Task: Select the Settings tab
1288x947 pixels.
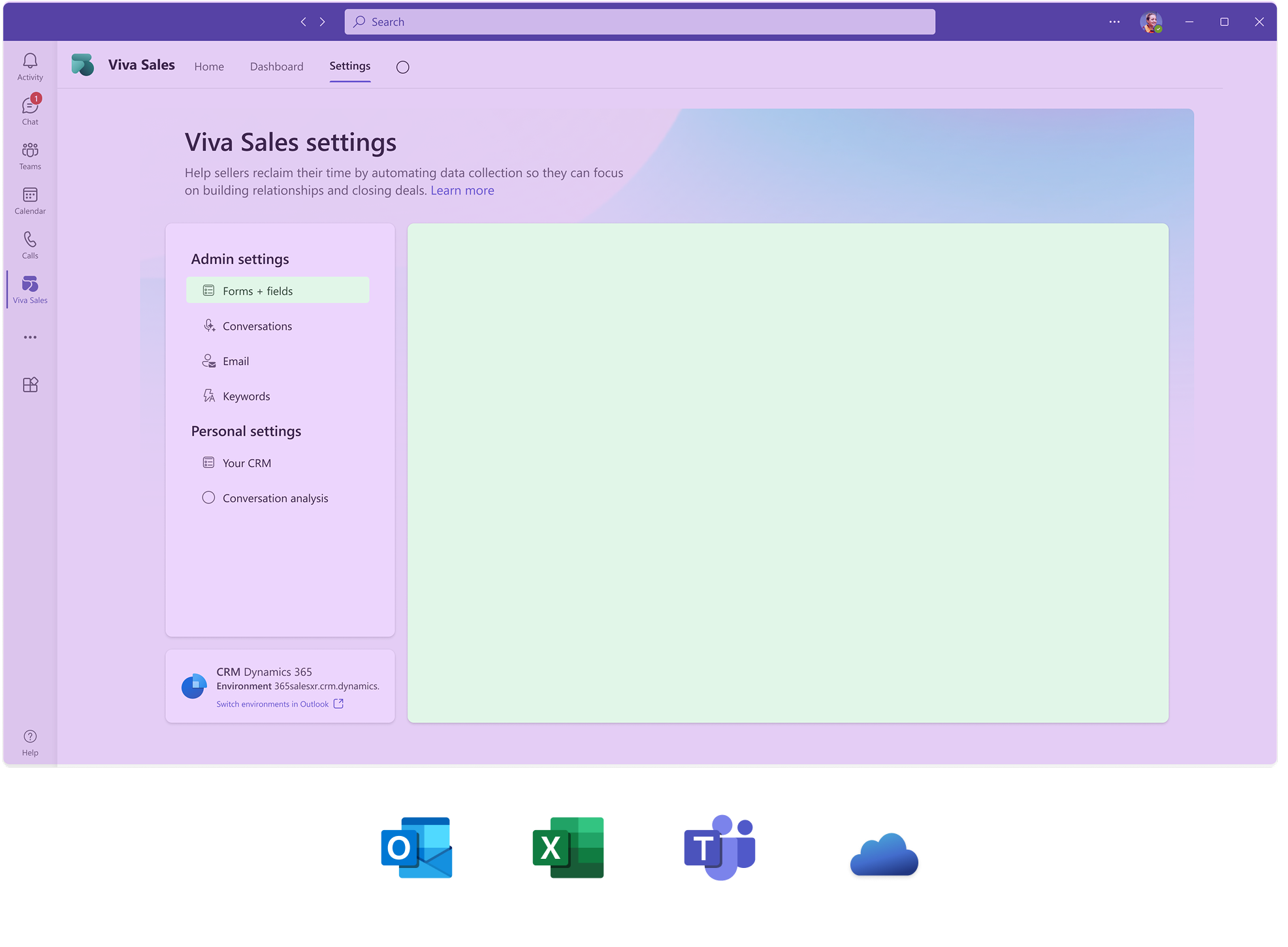Action: [x=350, y=66]
